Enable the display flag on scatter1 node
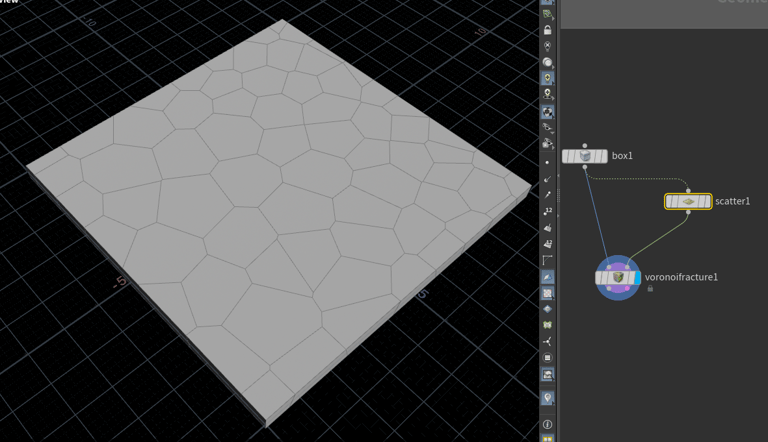 (708, 201)
